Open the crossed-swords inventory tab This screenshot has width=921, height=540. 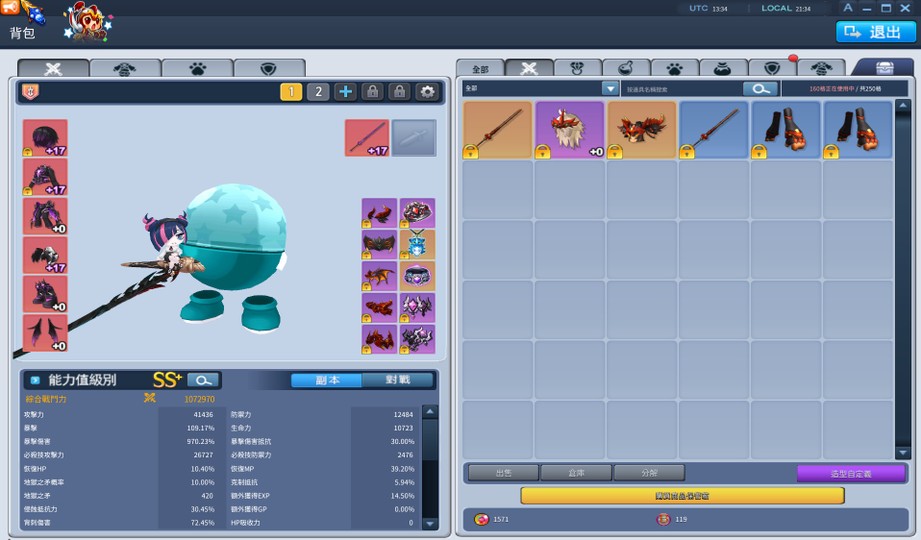point(529,69)
